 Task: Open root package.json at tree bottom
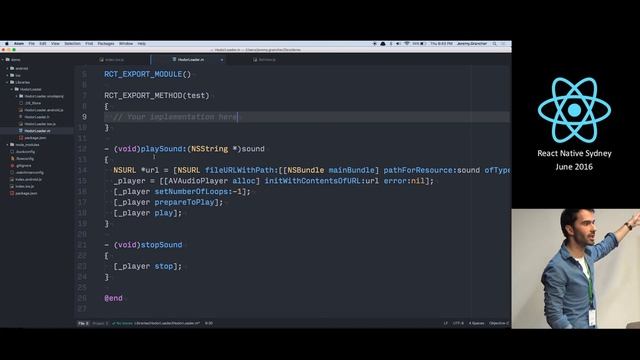coord(26,193)
